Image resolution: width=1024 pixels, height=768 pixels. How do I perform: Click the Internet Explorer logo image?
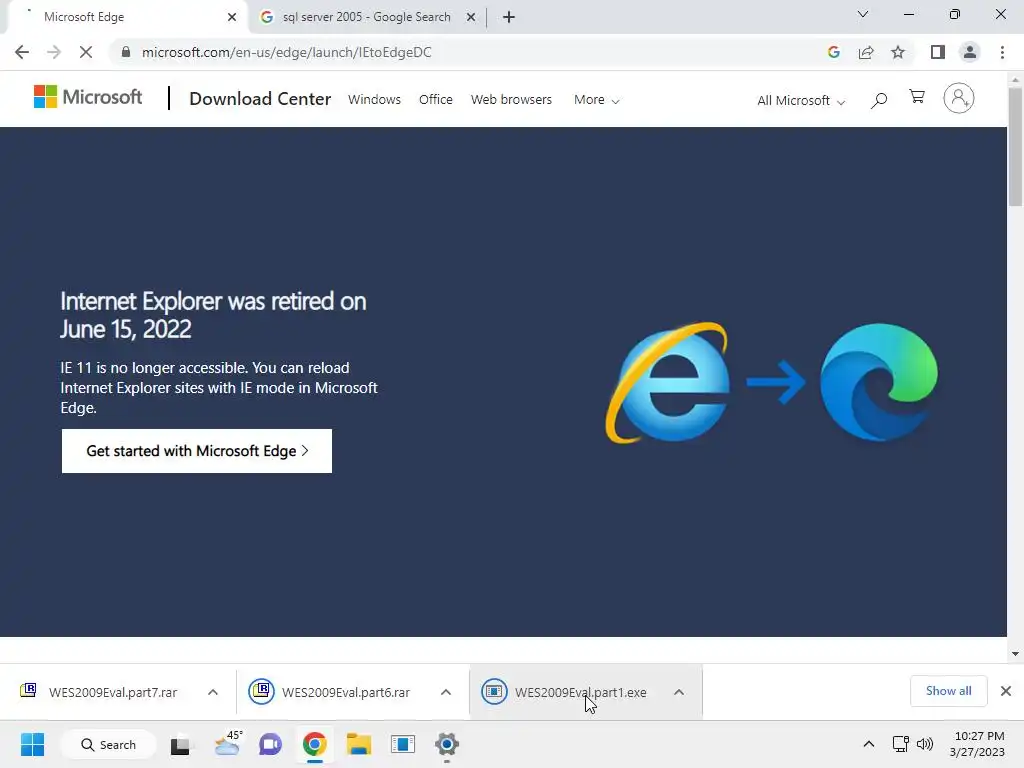tap(667, 383)
